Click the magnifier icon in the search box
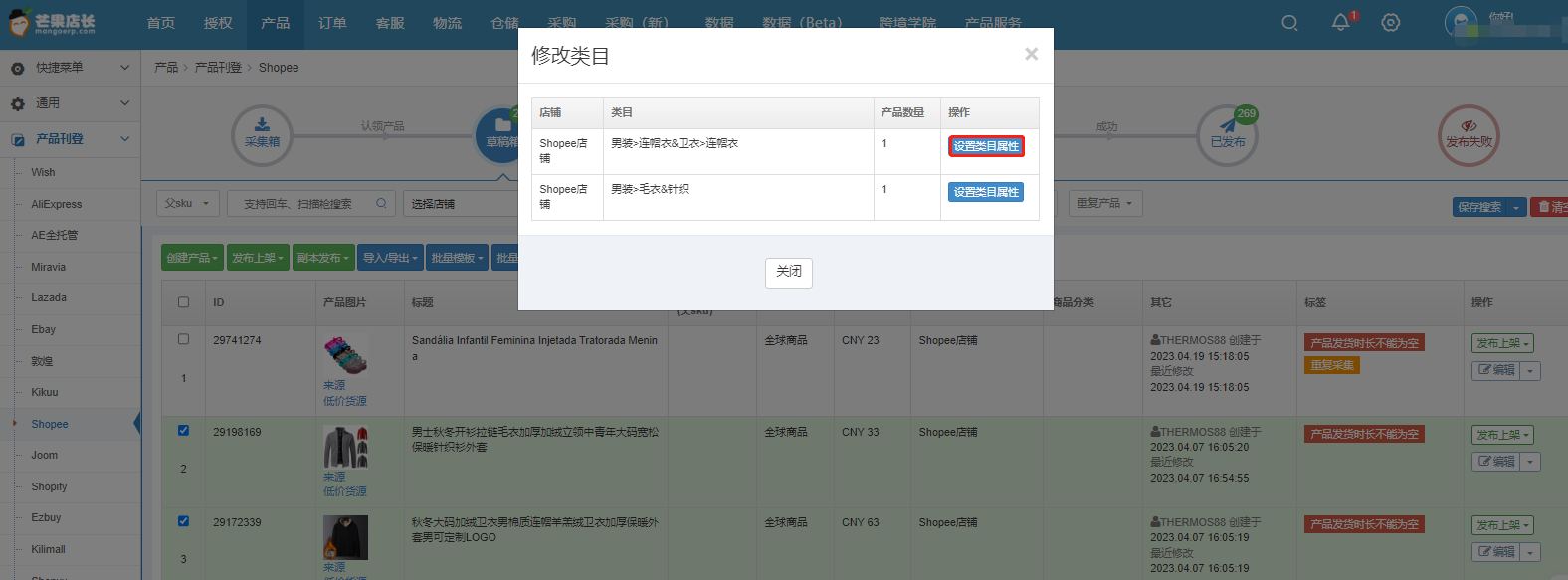1568x580 pixels. 381,203
